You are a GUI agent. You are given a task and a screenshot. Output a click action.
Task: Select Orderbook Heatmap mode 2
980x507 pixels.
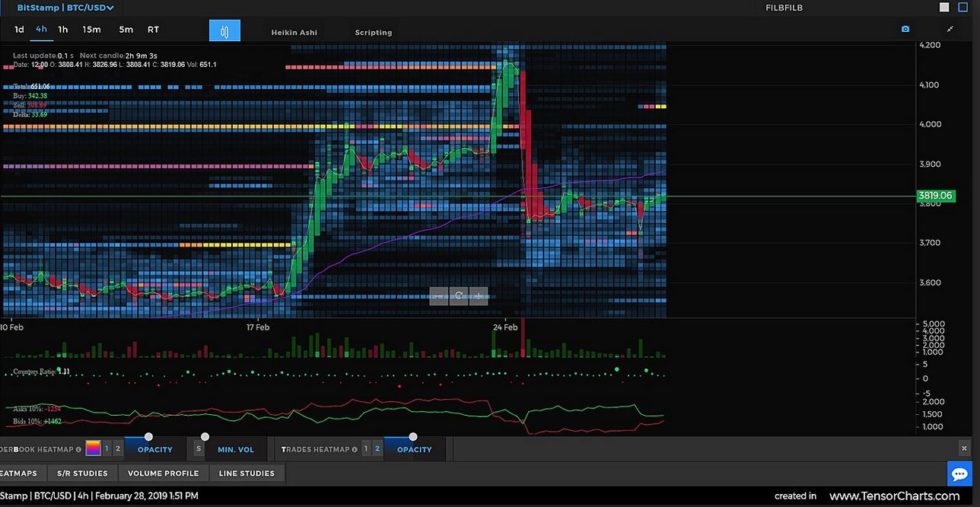(x=118, y=449)
